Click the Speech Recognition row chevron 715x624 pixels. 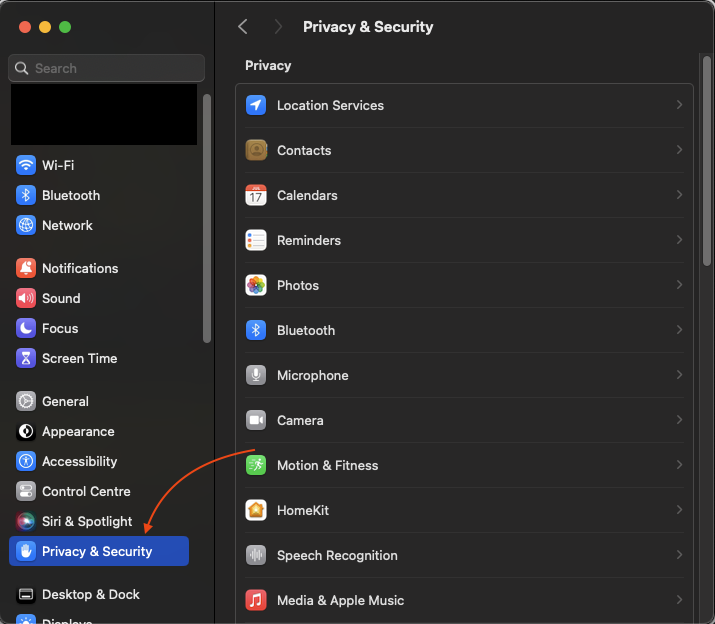coord(679,555)
